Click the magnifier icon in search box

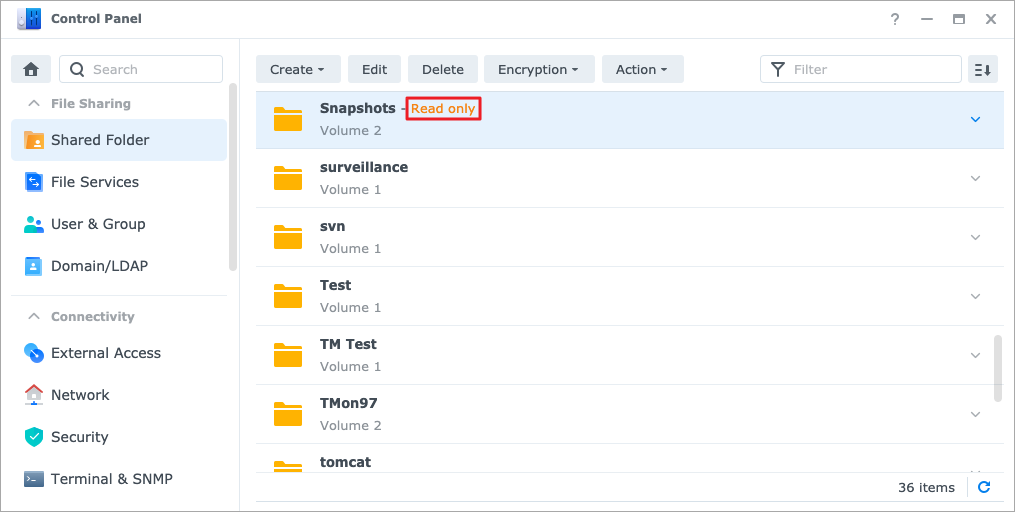coord(77,69)
